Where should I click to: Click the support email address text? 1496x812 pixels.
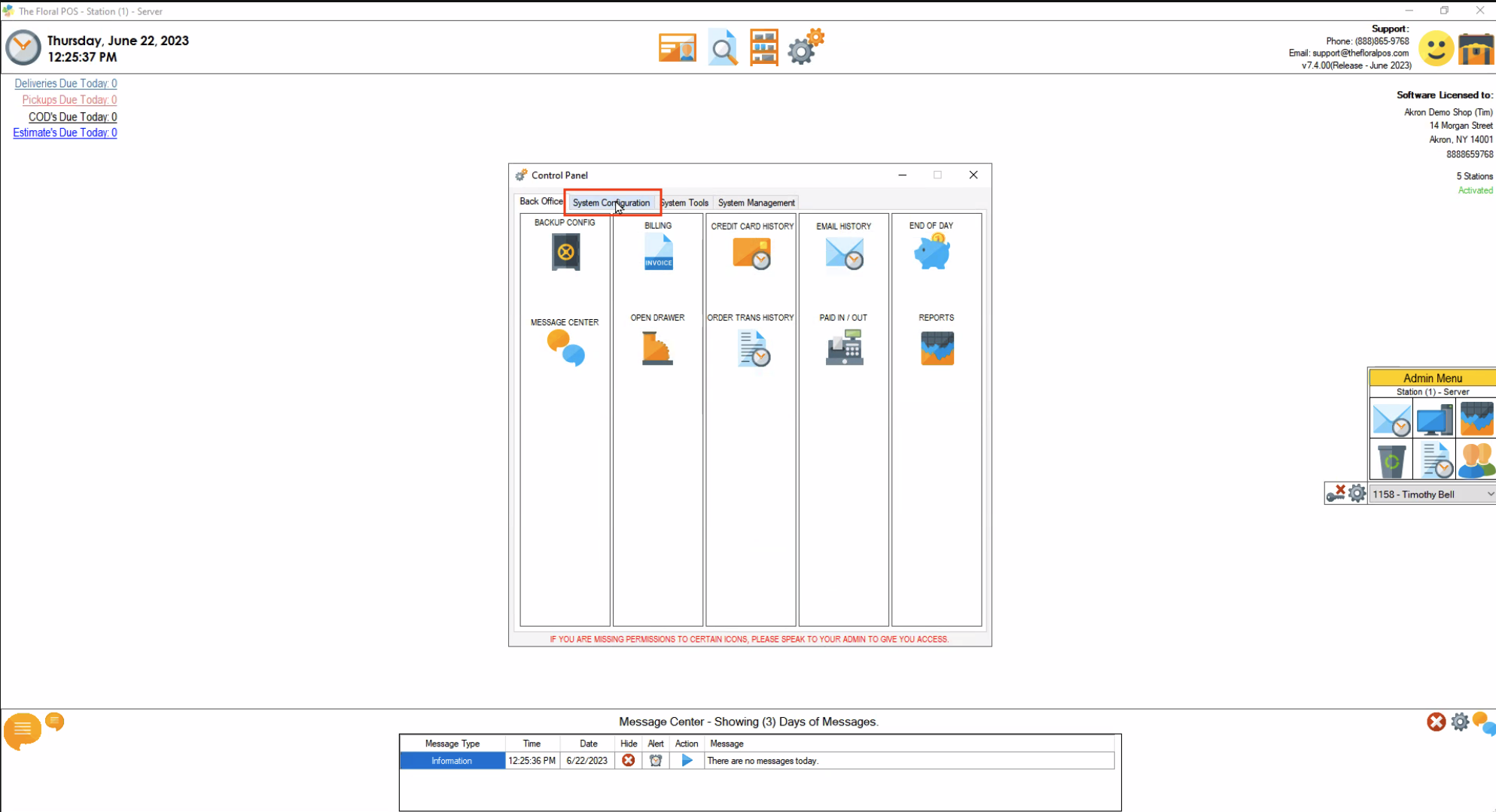1360,53
